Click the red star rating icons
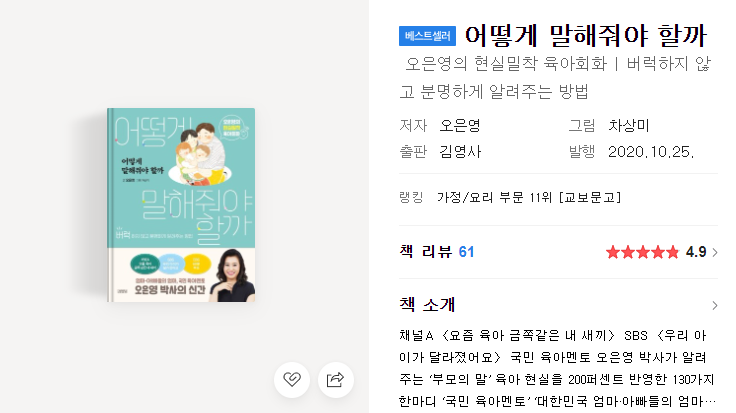736x413 pixels. tap(643, 252)
